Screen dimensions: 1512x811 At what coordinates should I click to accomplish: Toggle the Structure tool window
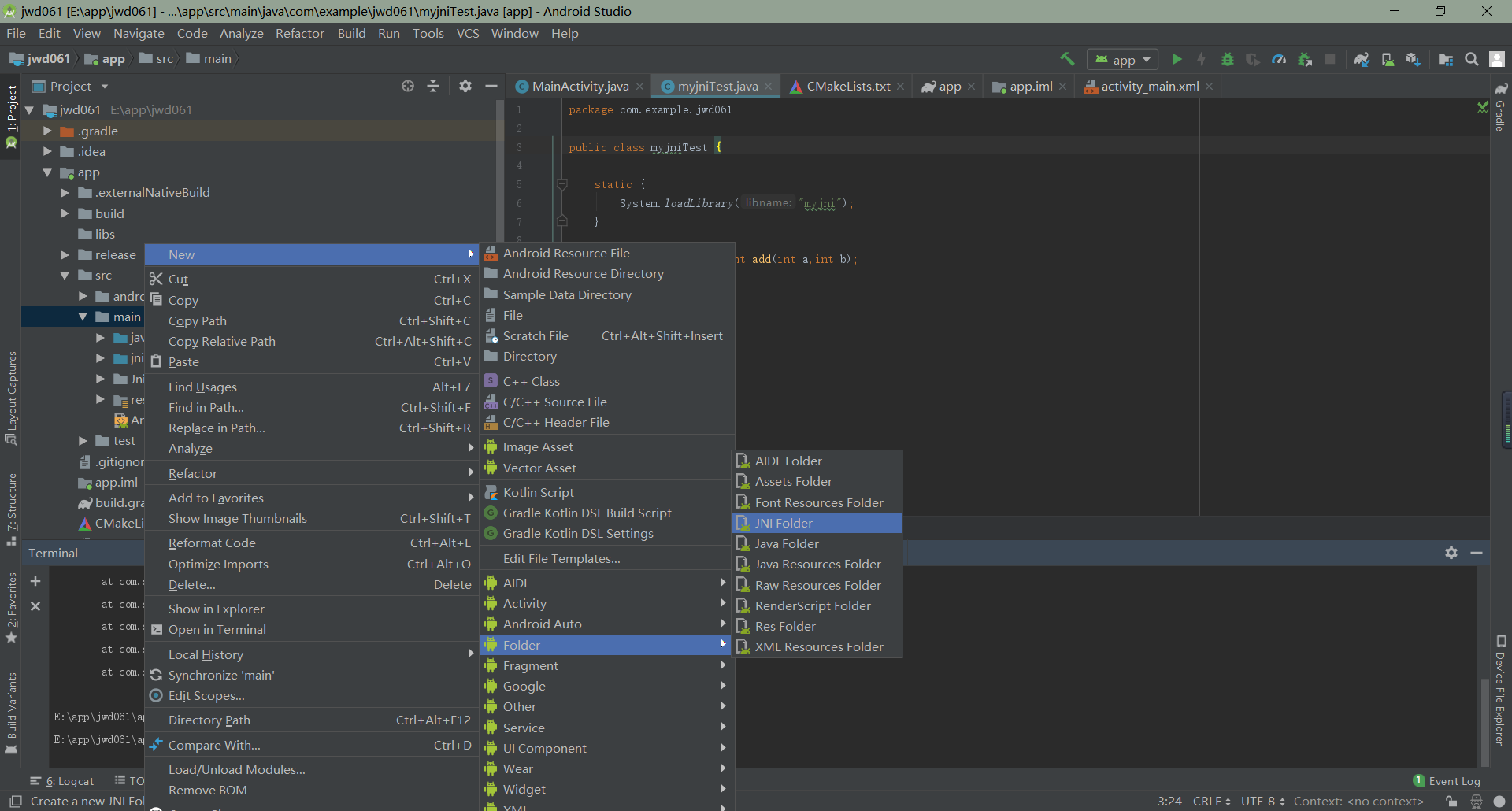click(12, 509)
